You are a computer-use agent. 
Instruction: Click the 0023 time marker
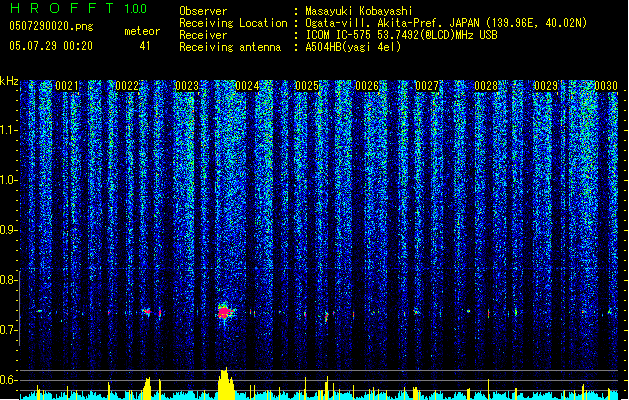(x=187, y=86)
